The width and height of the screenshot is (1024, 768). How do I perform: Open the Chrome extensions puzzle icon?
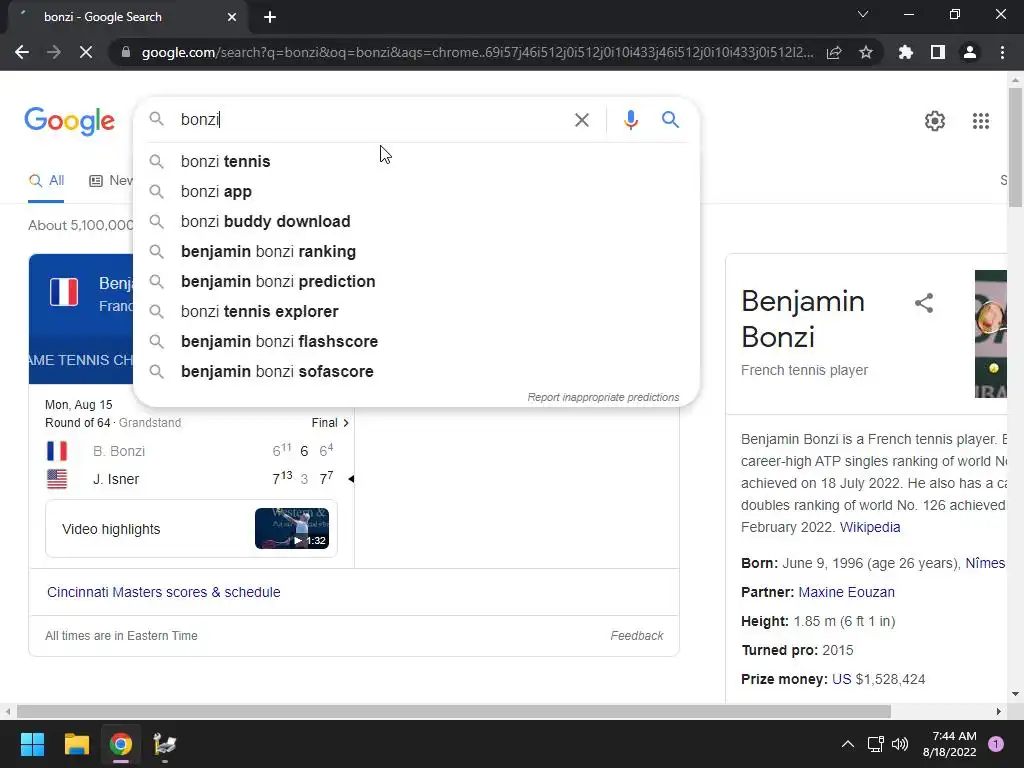tap(906, 52)
